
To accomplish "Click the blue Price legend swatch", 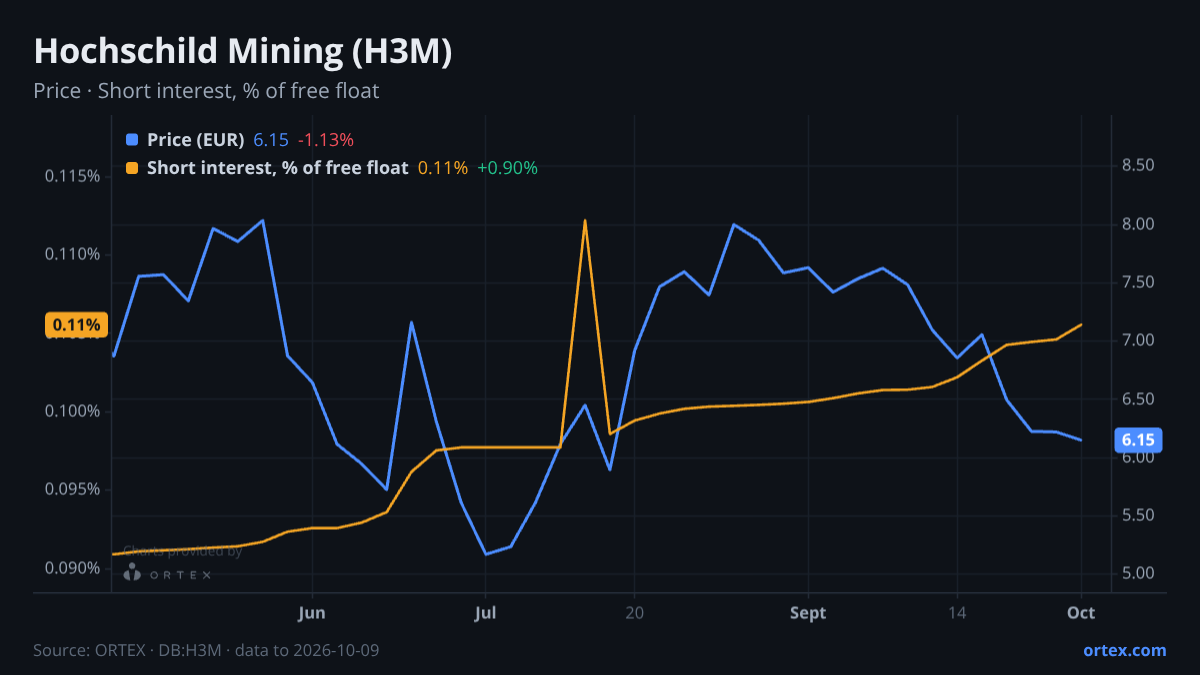I will (x=132, y=140).
